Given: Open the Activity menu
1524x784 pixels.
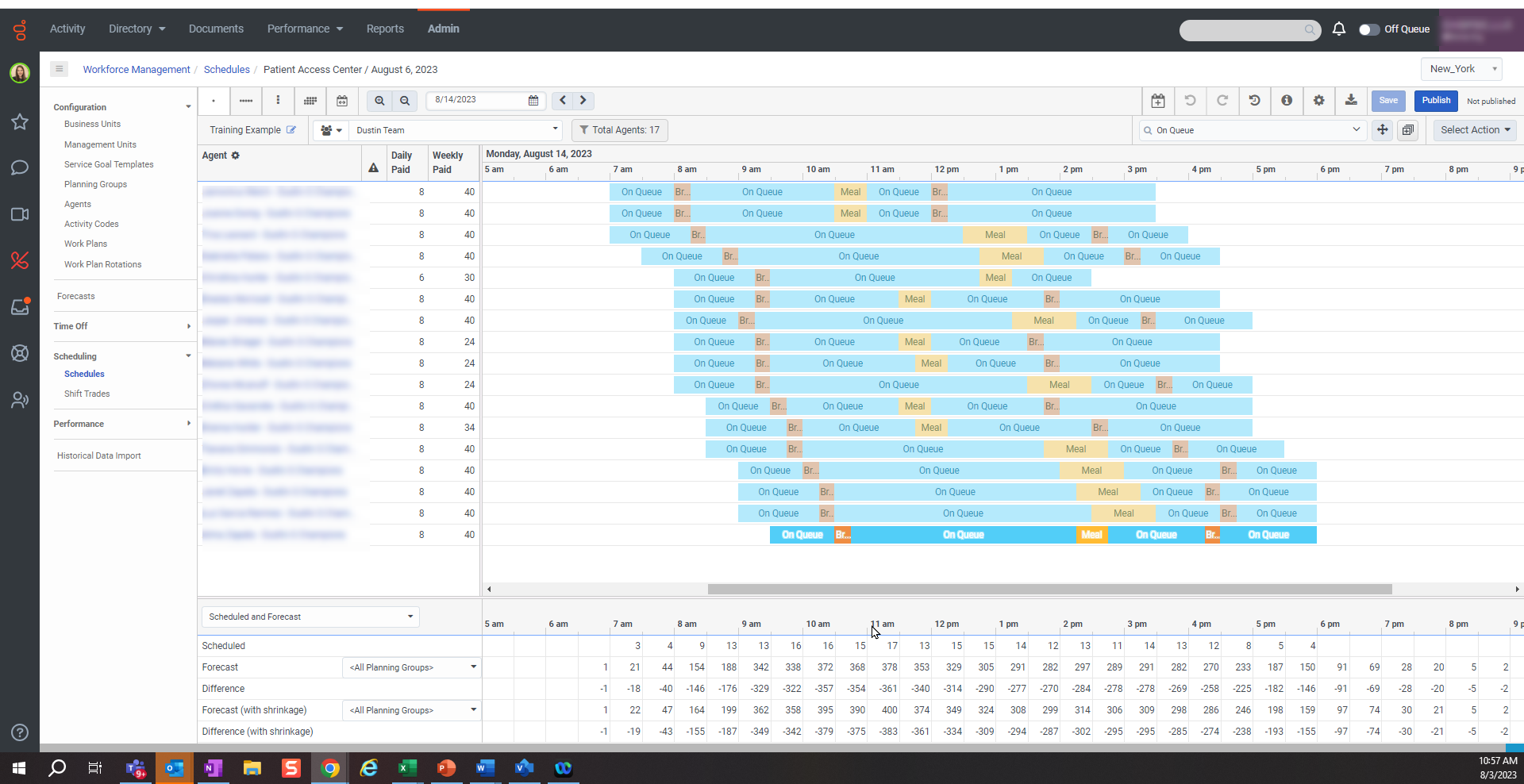Looking at the screenshot, I should point(67,29).
